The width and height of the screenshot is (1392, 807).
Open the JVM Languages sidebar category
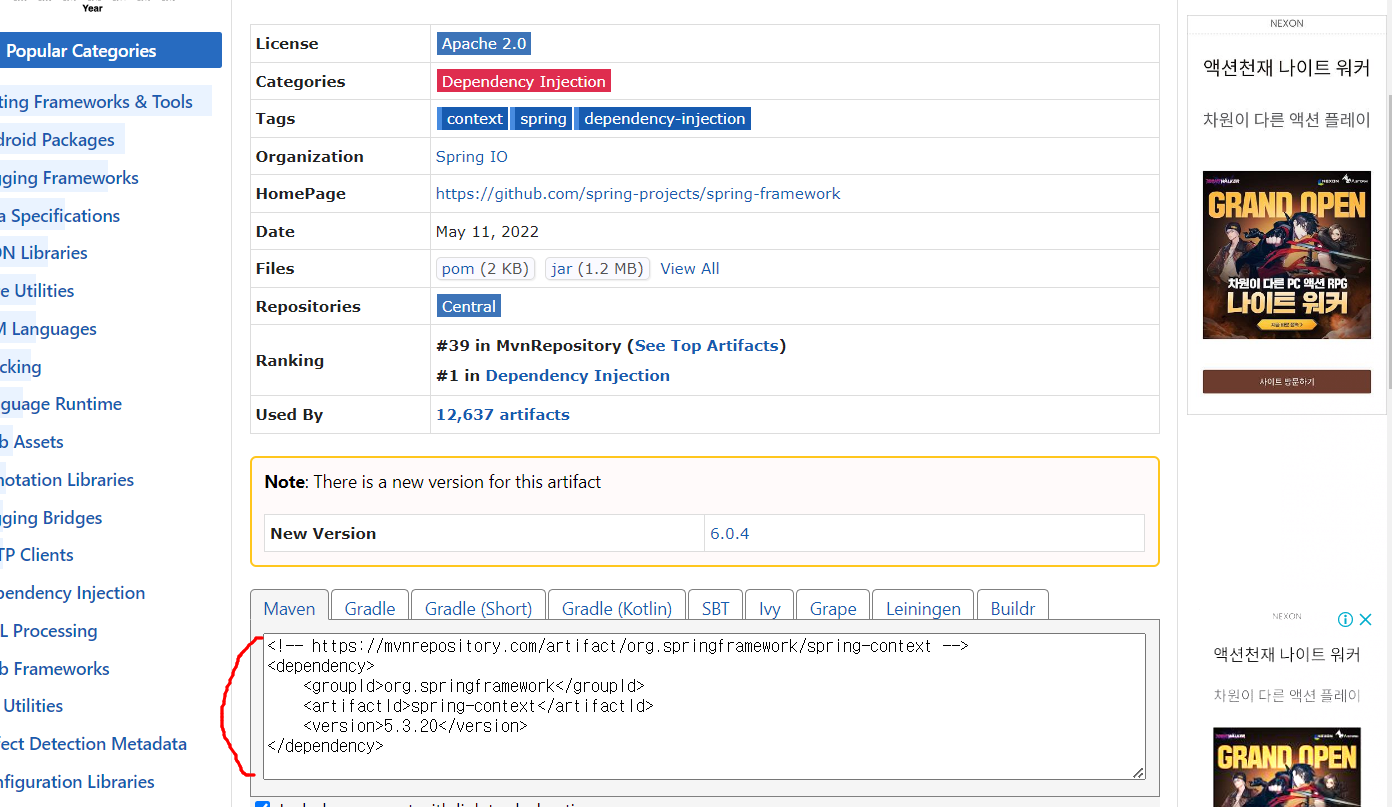point(48,329)
